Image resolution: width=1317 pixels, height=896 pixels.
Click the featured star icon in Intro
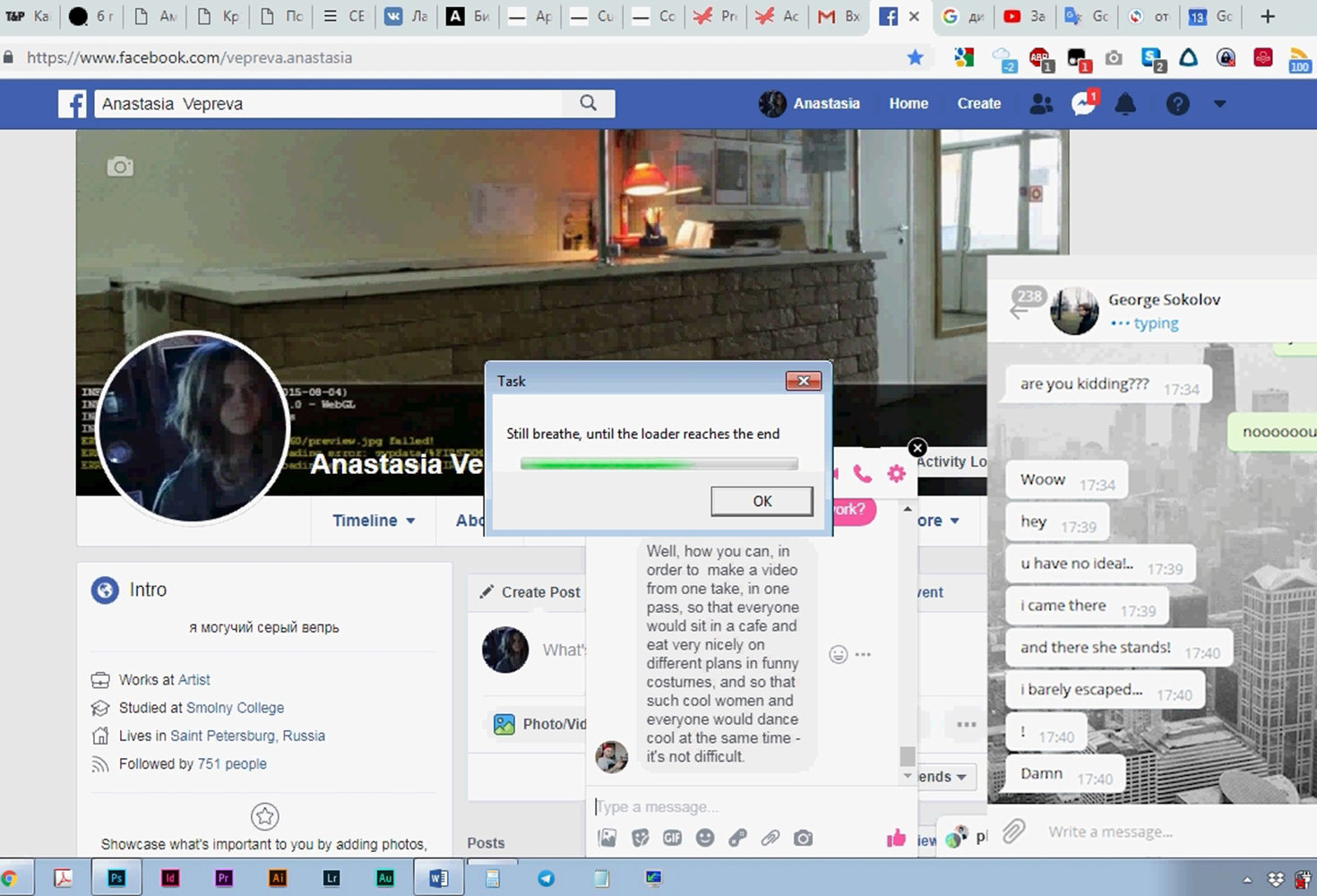(x=264, y=816)
